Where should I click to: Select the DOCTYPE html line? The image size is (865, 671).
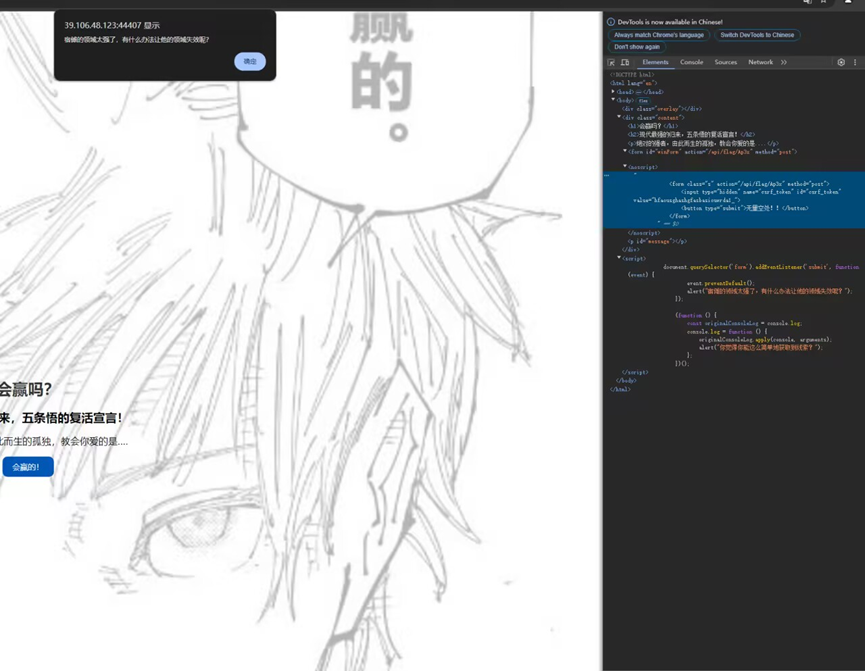click(632, 74)
